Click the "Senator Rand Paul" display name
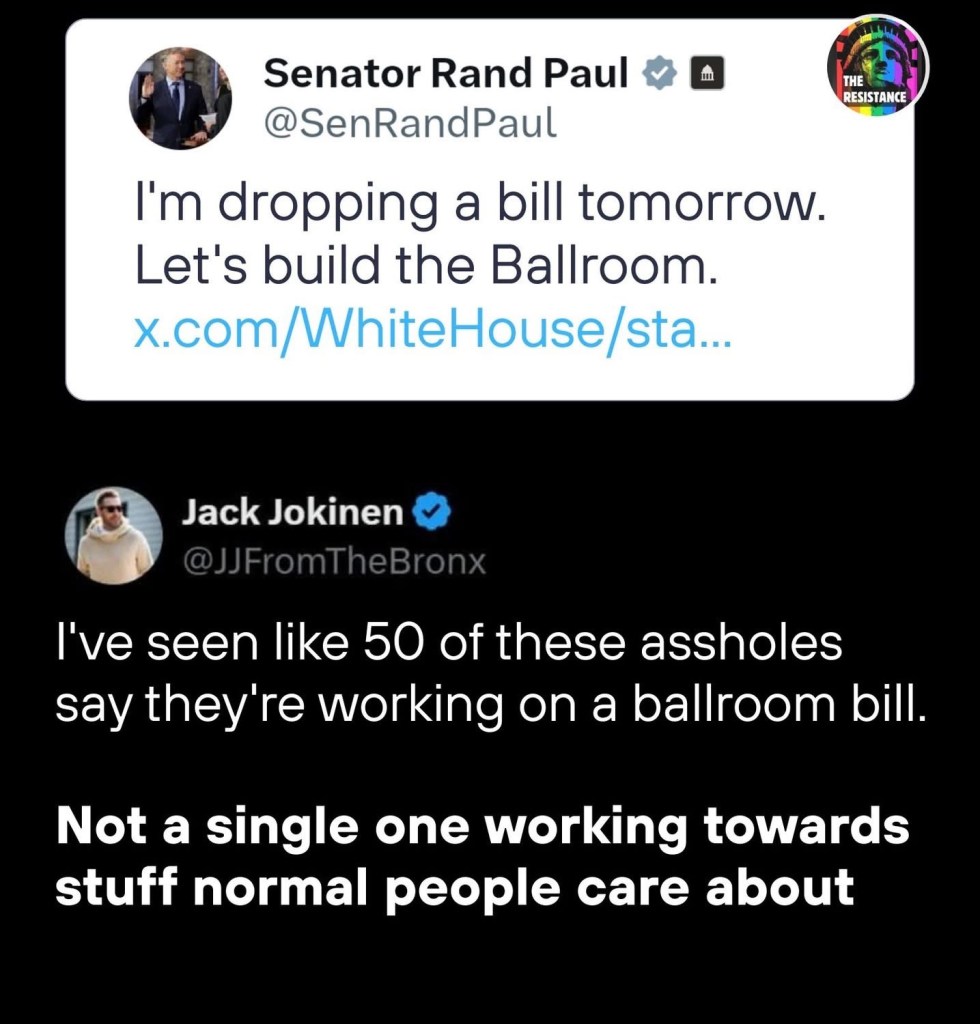980x1024 pixels. (445, 72)
